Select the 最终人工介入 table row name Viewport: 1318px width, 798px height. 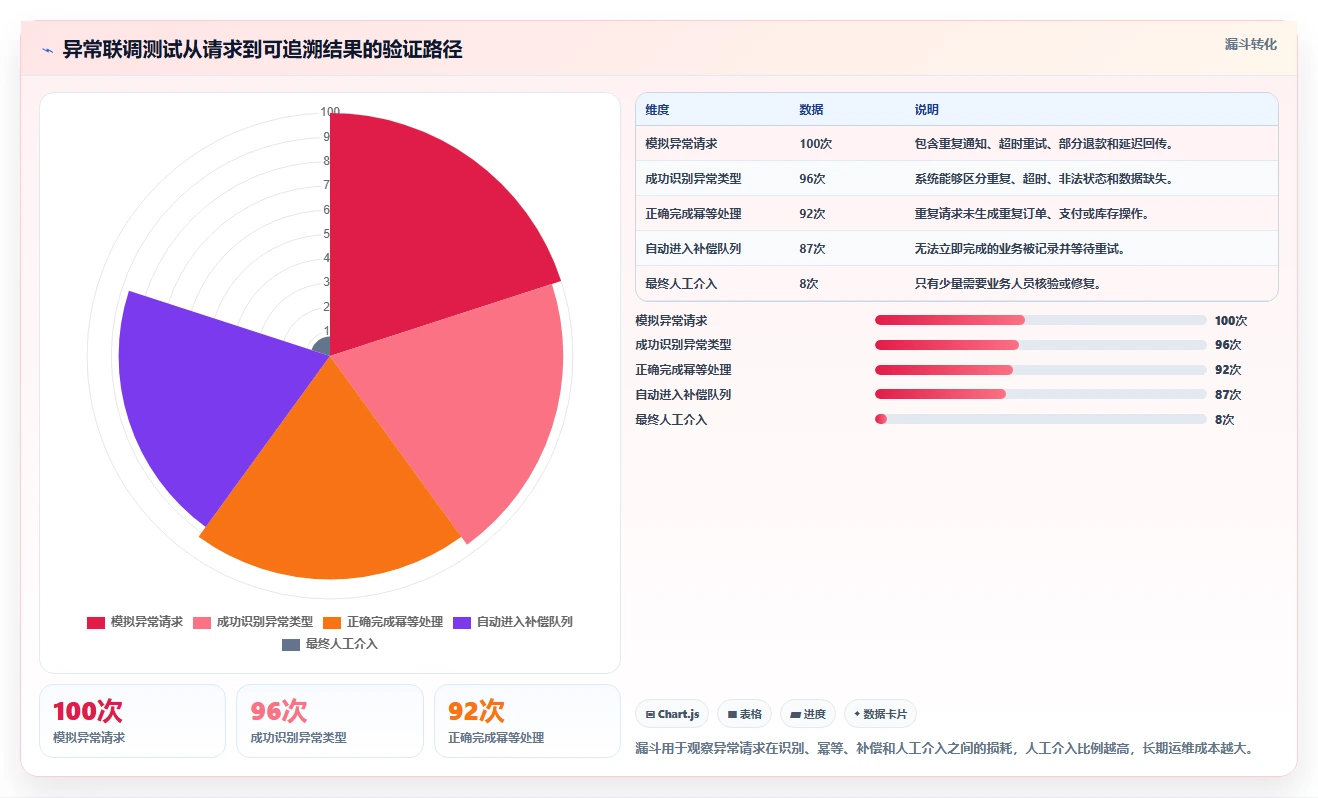[681, 284]
